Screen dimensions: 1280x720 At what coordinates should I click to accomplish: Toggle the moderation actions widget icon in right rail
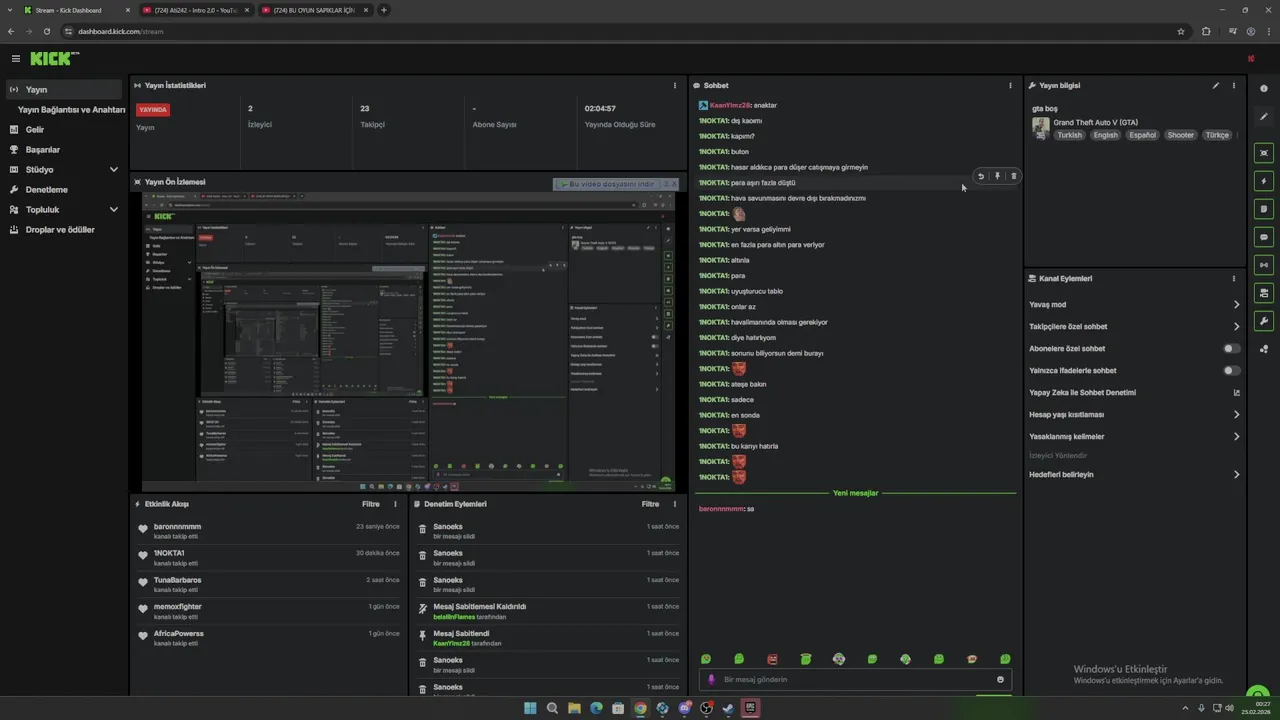pyautogui.click(x=1264, y=293)
